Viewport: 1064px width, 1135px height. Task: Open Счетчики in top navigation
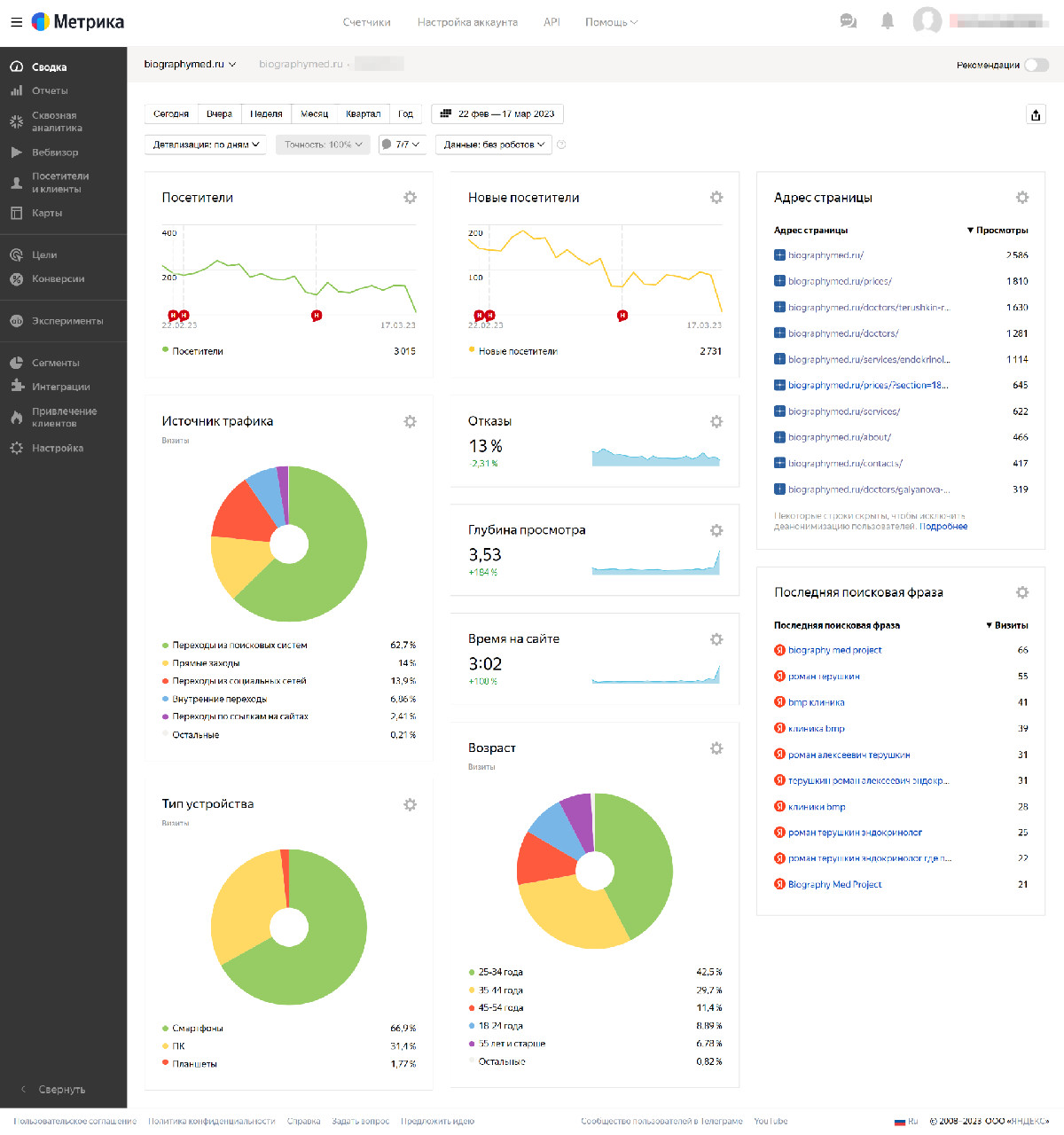367,22
